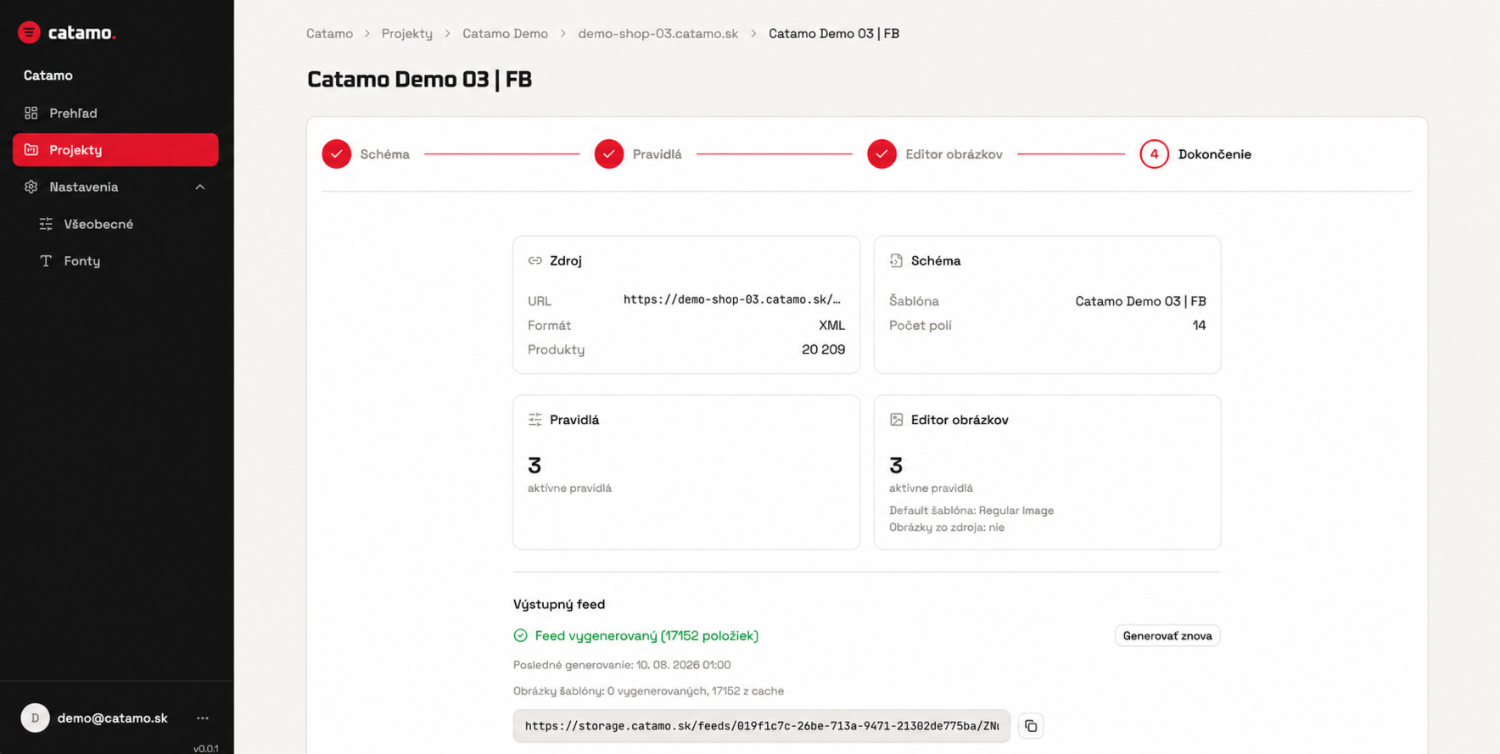Click the source URL value
The image size is (1500, 754).
pos(733,299)
